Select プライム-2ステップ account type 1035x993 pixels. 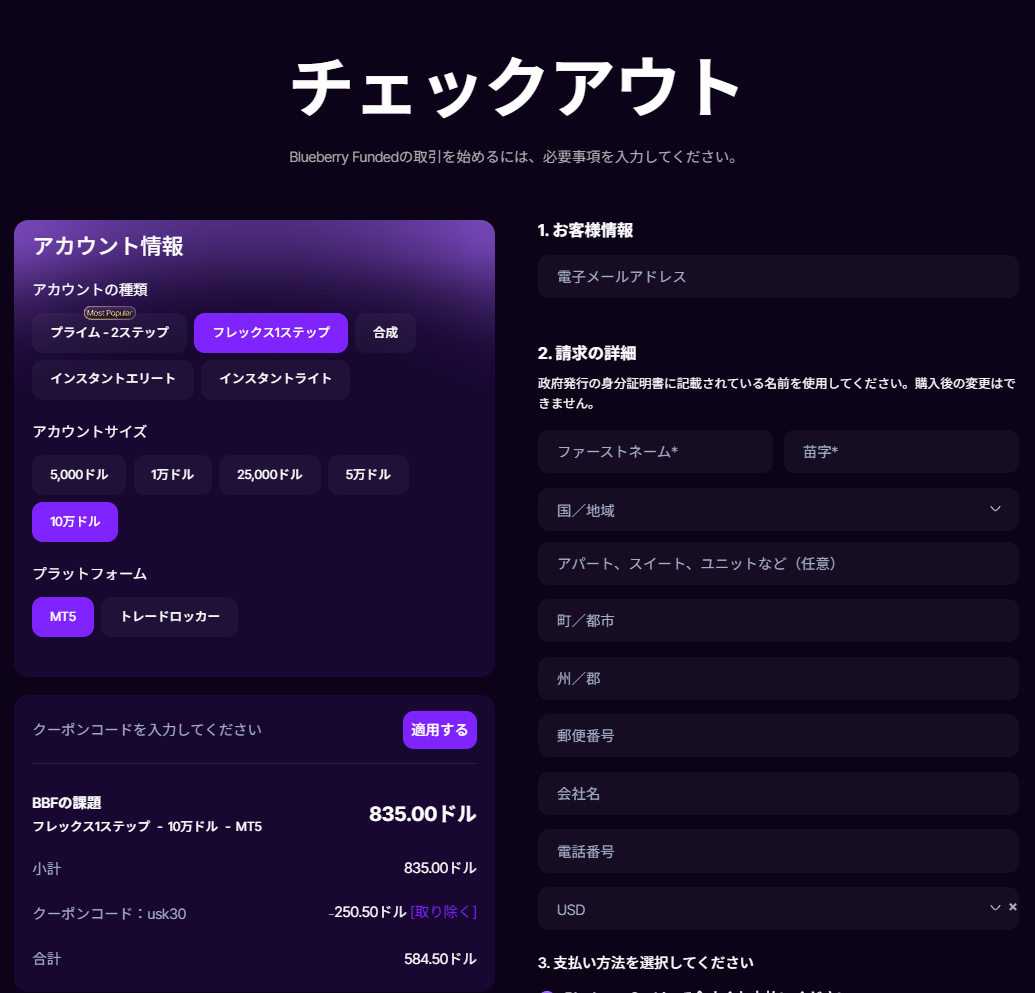(x=110, y=333)
